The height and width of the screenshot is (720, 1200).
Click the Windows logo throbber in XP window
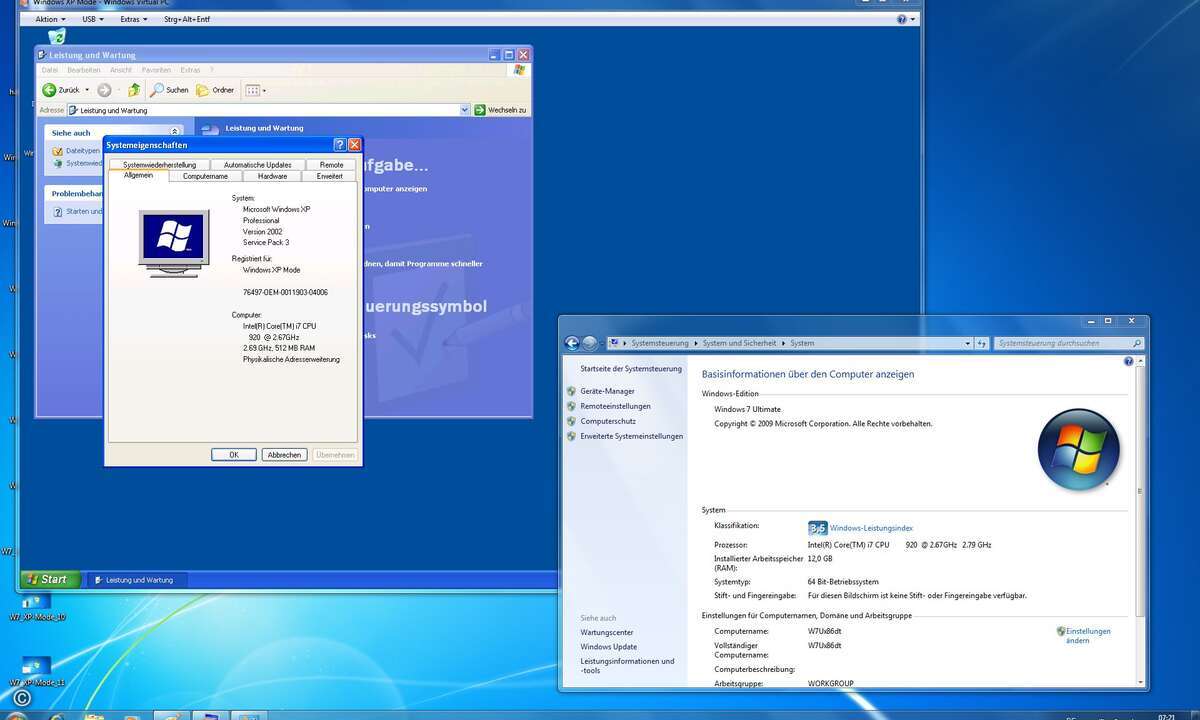pyautogui.click(x=519, y=70)
